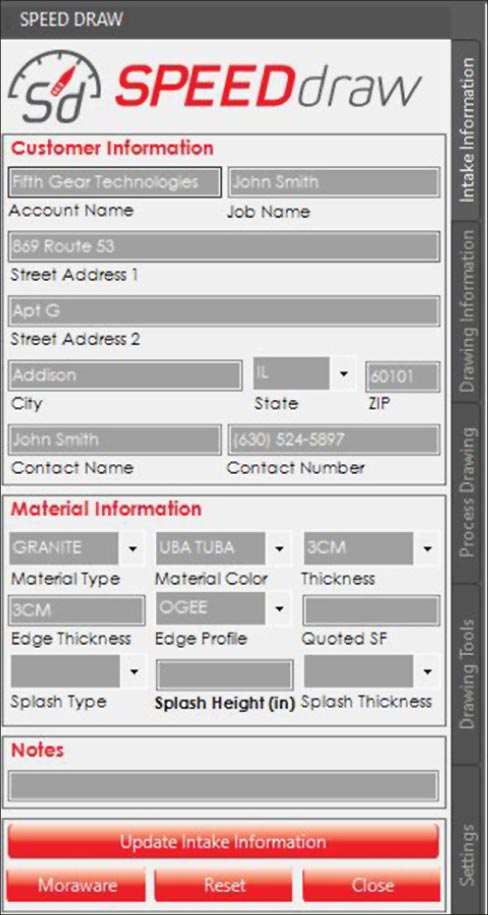Click the Quoted SF label
The image size is (488, 915).
(344, 638)
